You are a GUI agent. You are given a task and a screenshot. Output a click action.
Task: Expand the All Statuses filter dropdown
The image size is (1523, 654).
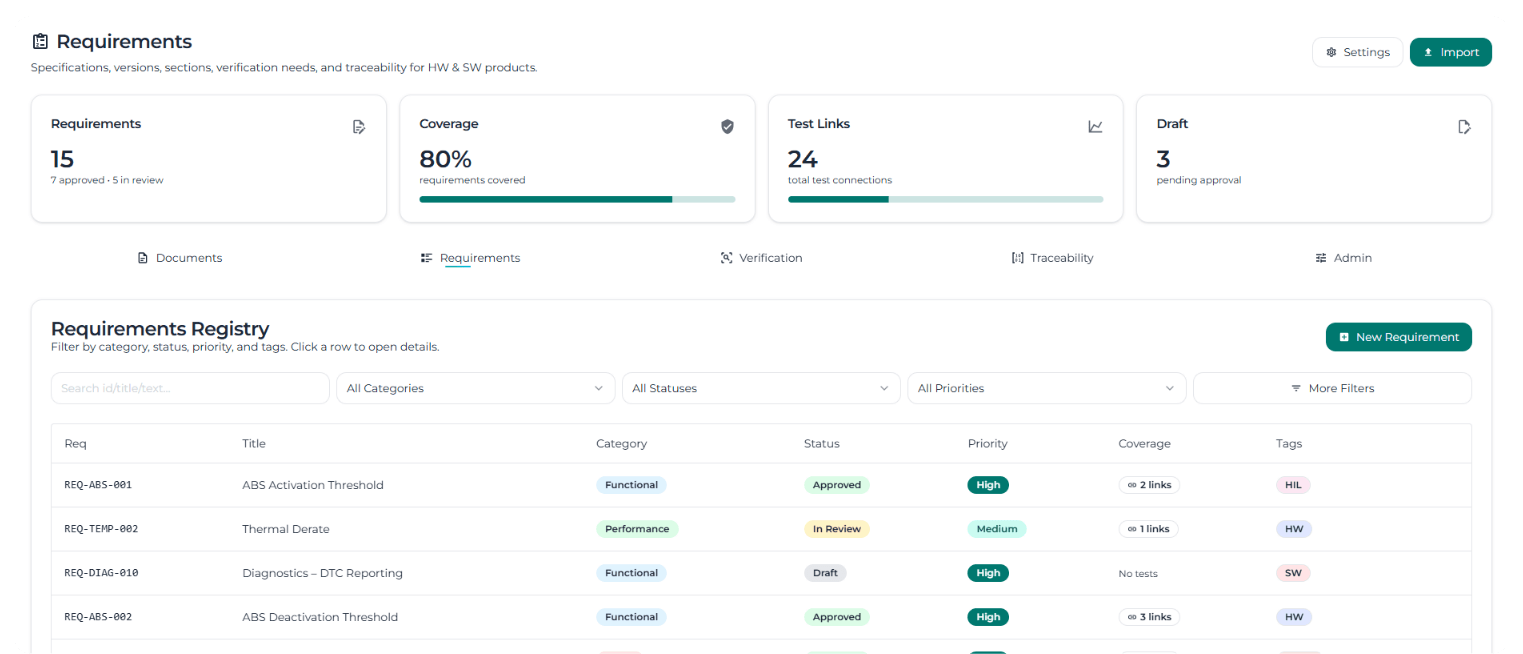[760, 388]
